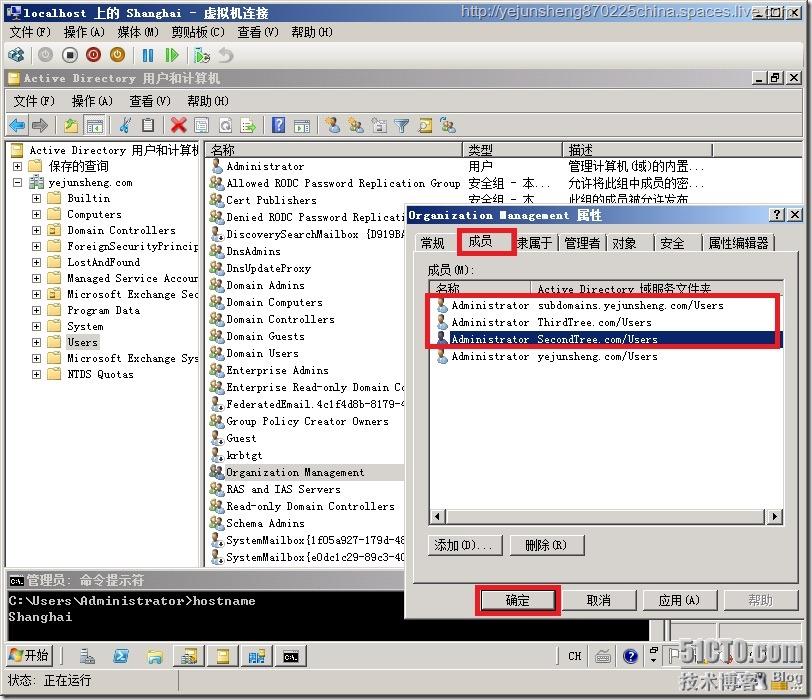Click the Add to group toolbar icon
Viewport: 812px width, 700px height.
point(448,125)
